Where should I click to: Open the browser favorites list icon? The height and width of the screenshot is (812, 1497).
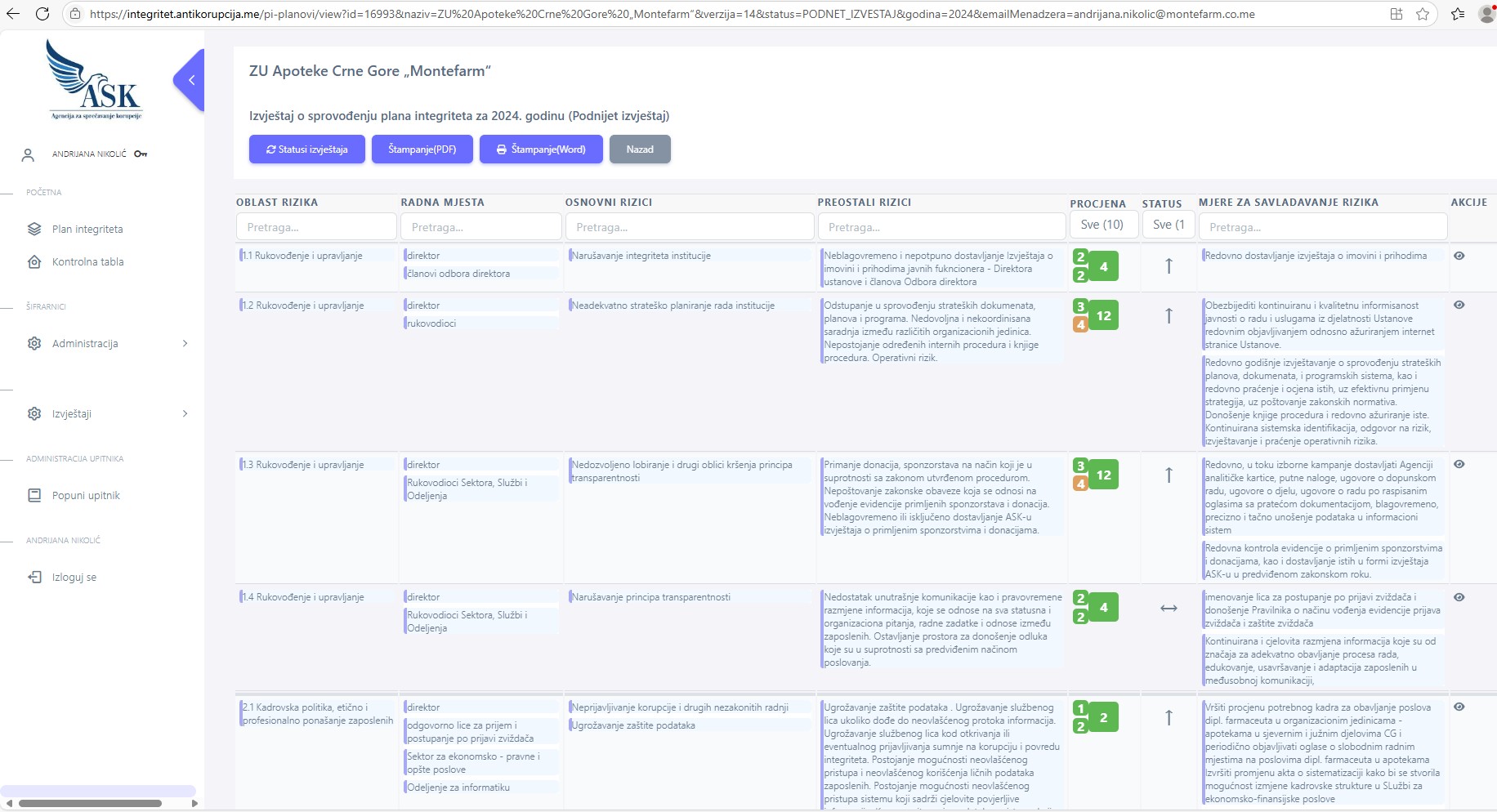[1458, 14]
